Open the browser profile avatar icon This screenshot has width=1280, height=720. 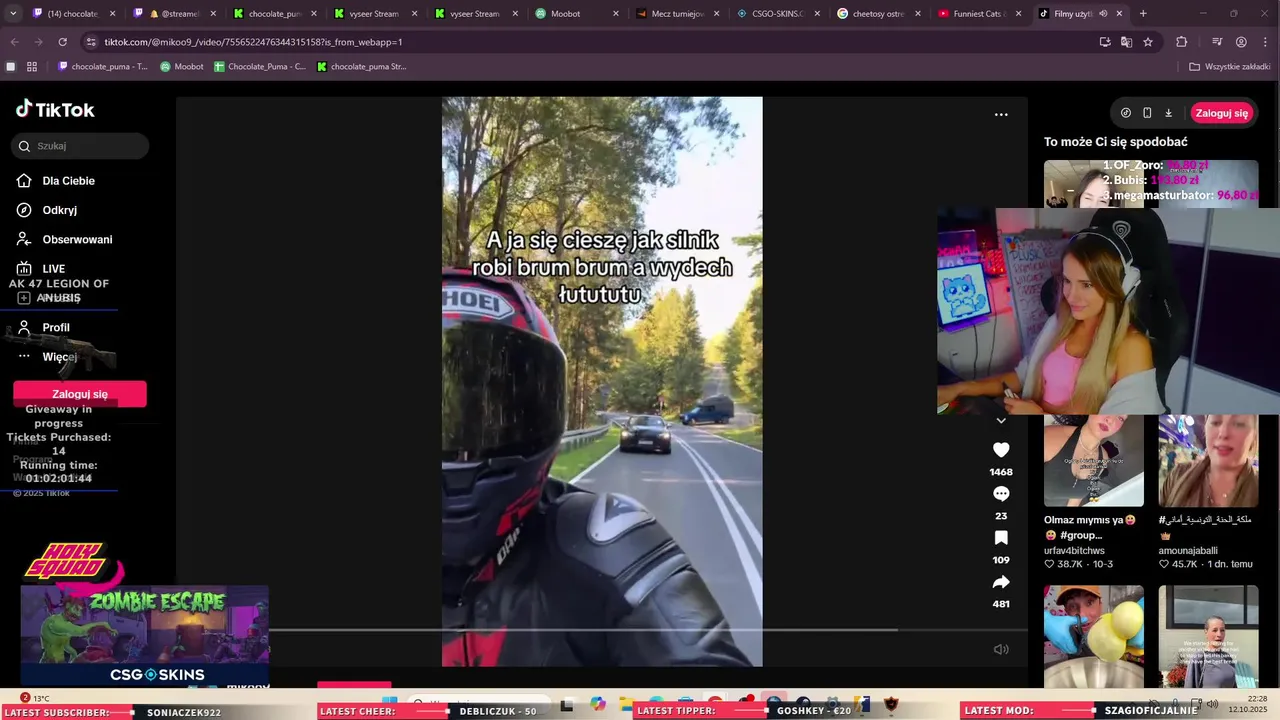click(1241, 42)
